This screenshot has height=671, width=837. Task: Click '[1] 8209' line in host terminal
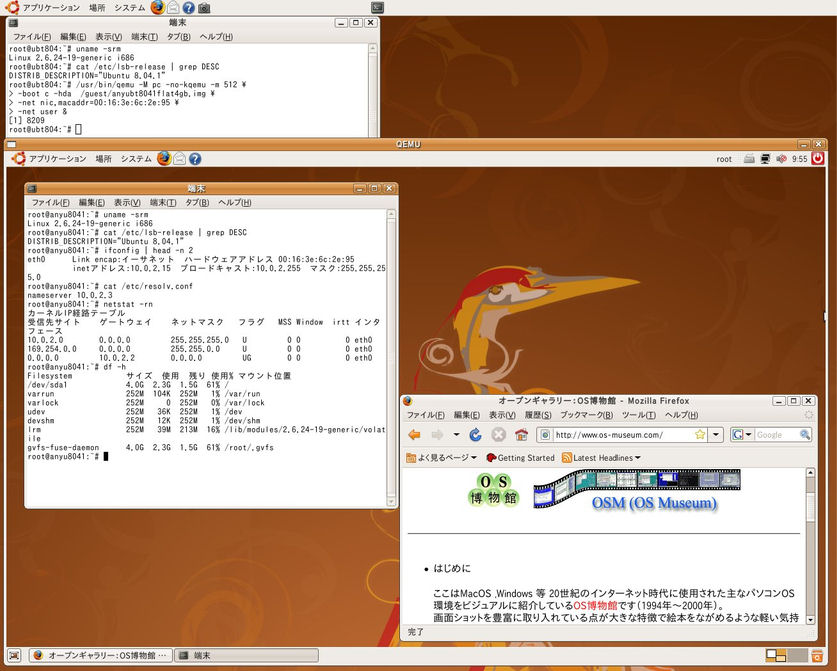pyautogui.click(x=27, y=120)
